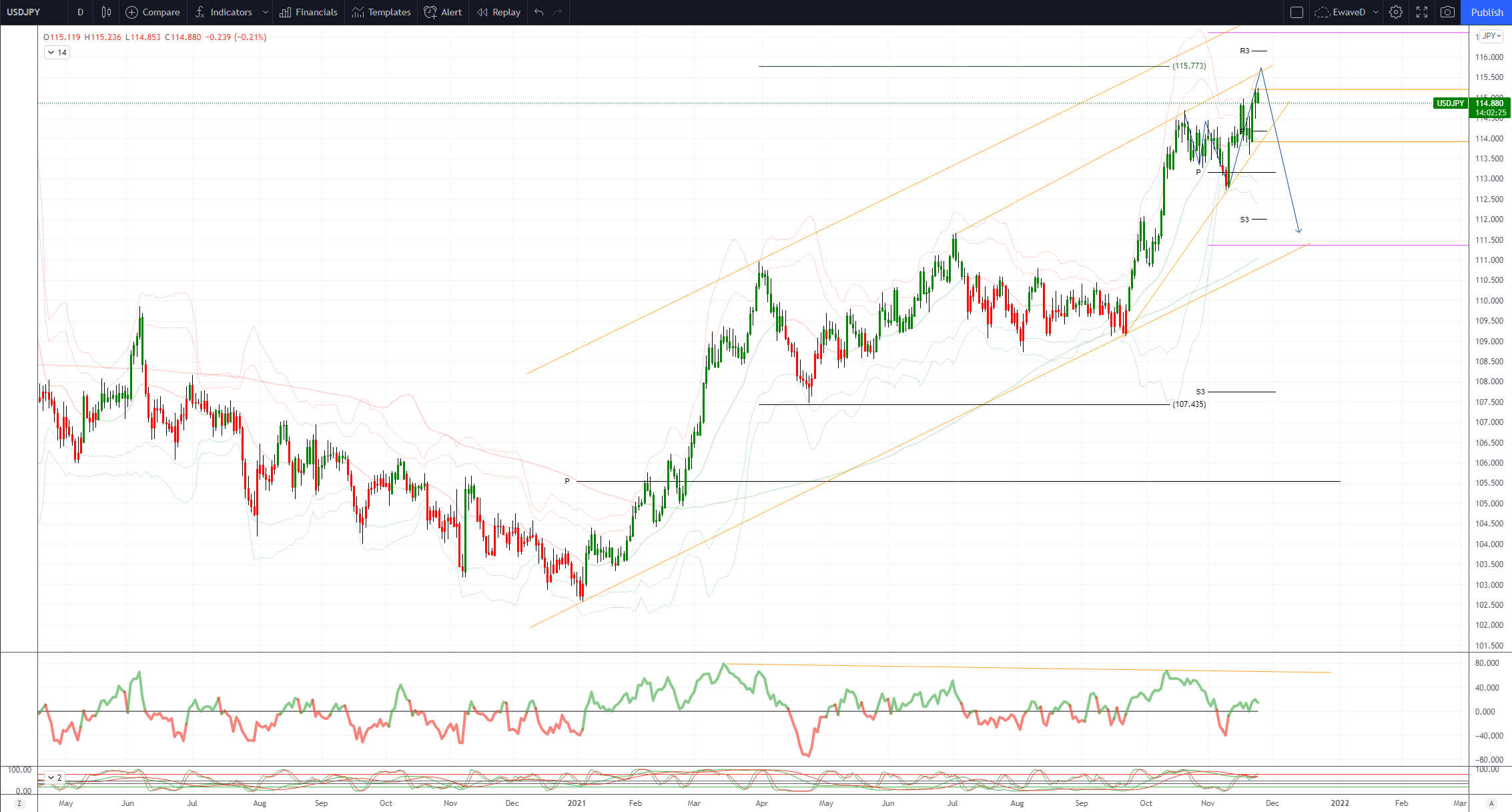1512x812 pixels.
Task: Click the 80.000 oscillator scale label
Action: (1489, 663)
